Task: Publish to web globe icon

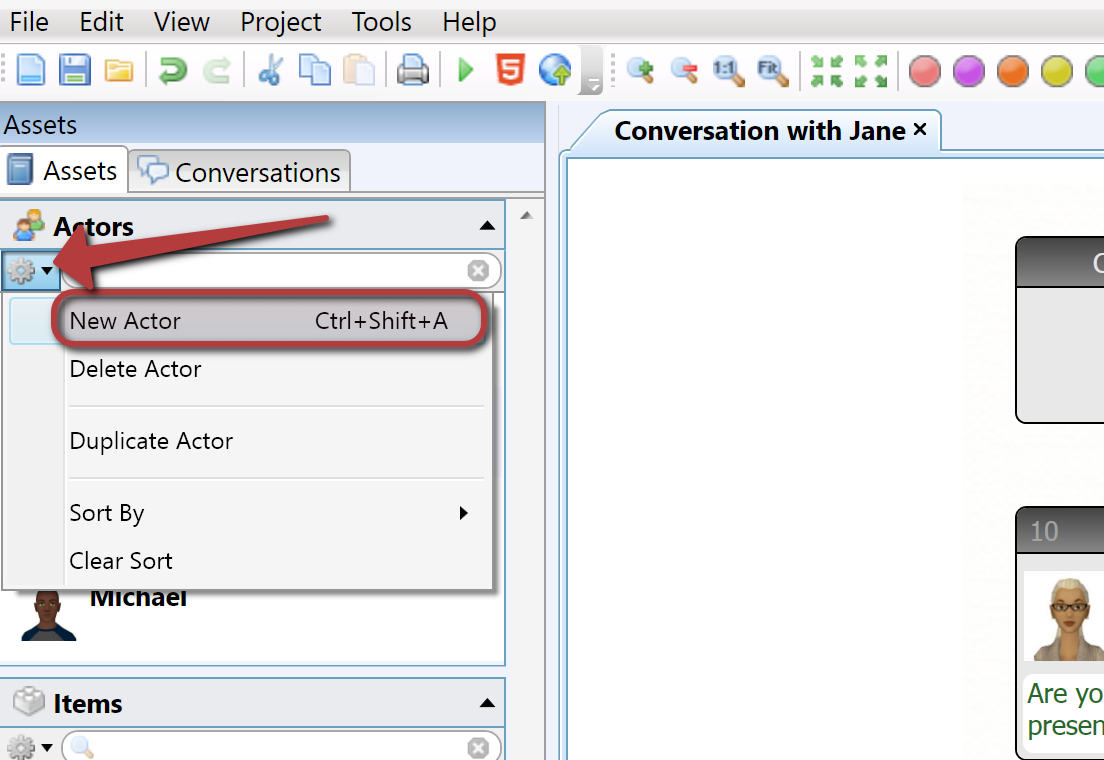Action: [556, 70]
